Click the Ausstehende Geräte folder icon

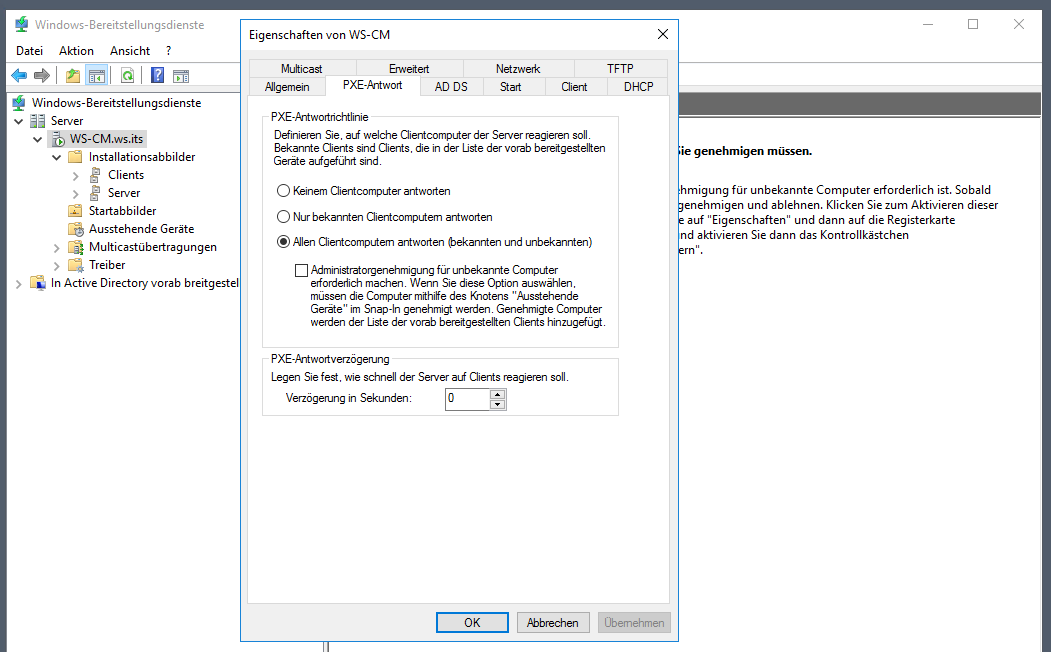point(76,229)
